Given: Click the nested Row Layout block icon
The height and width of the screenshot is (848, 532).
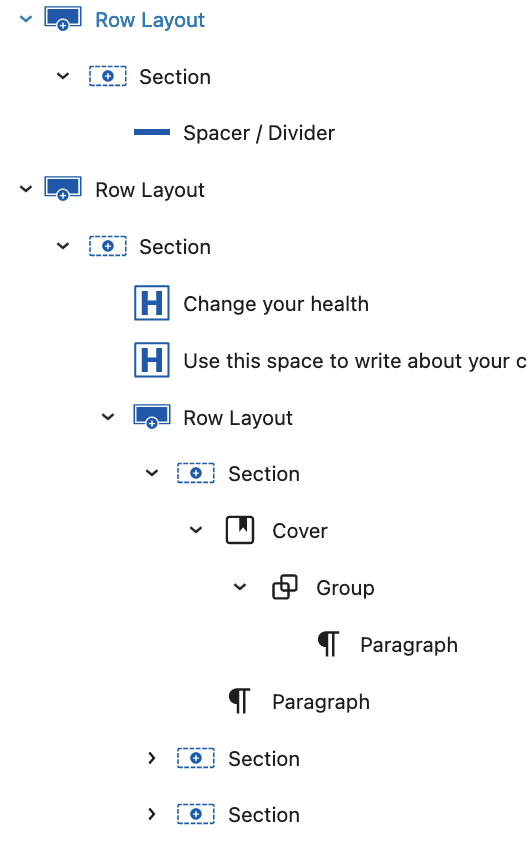Looking at the screenshot, I should click(x=152, y=416).
